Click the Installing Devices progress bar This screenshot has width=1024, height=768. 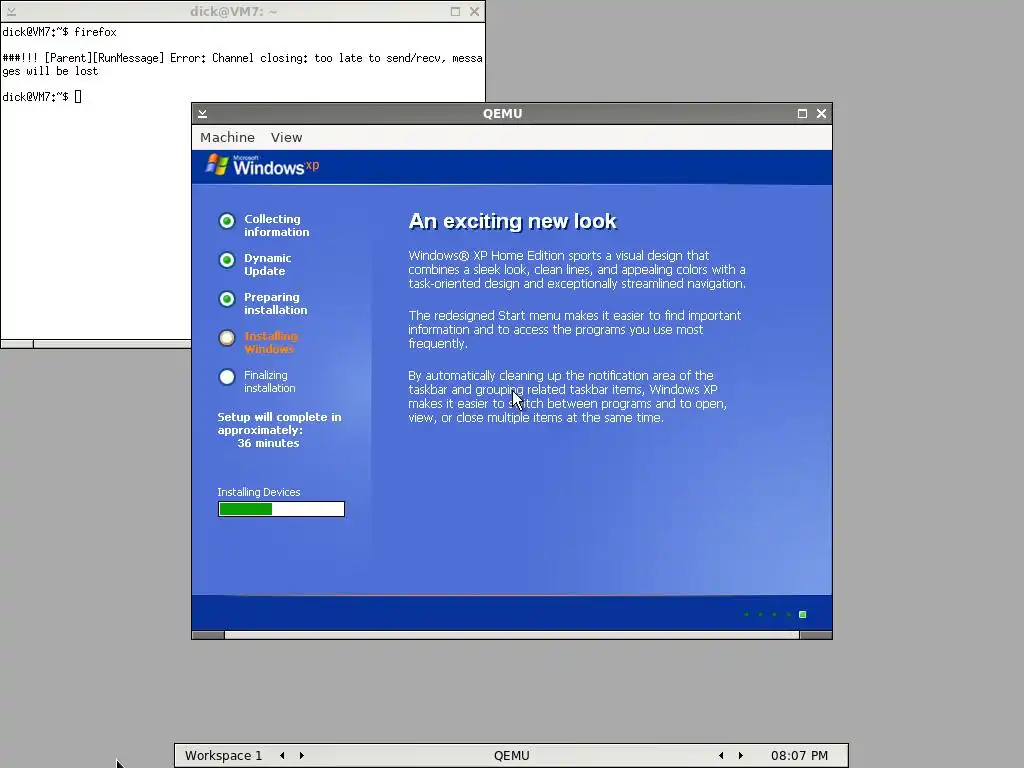click(x=281, y=509)
